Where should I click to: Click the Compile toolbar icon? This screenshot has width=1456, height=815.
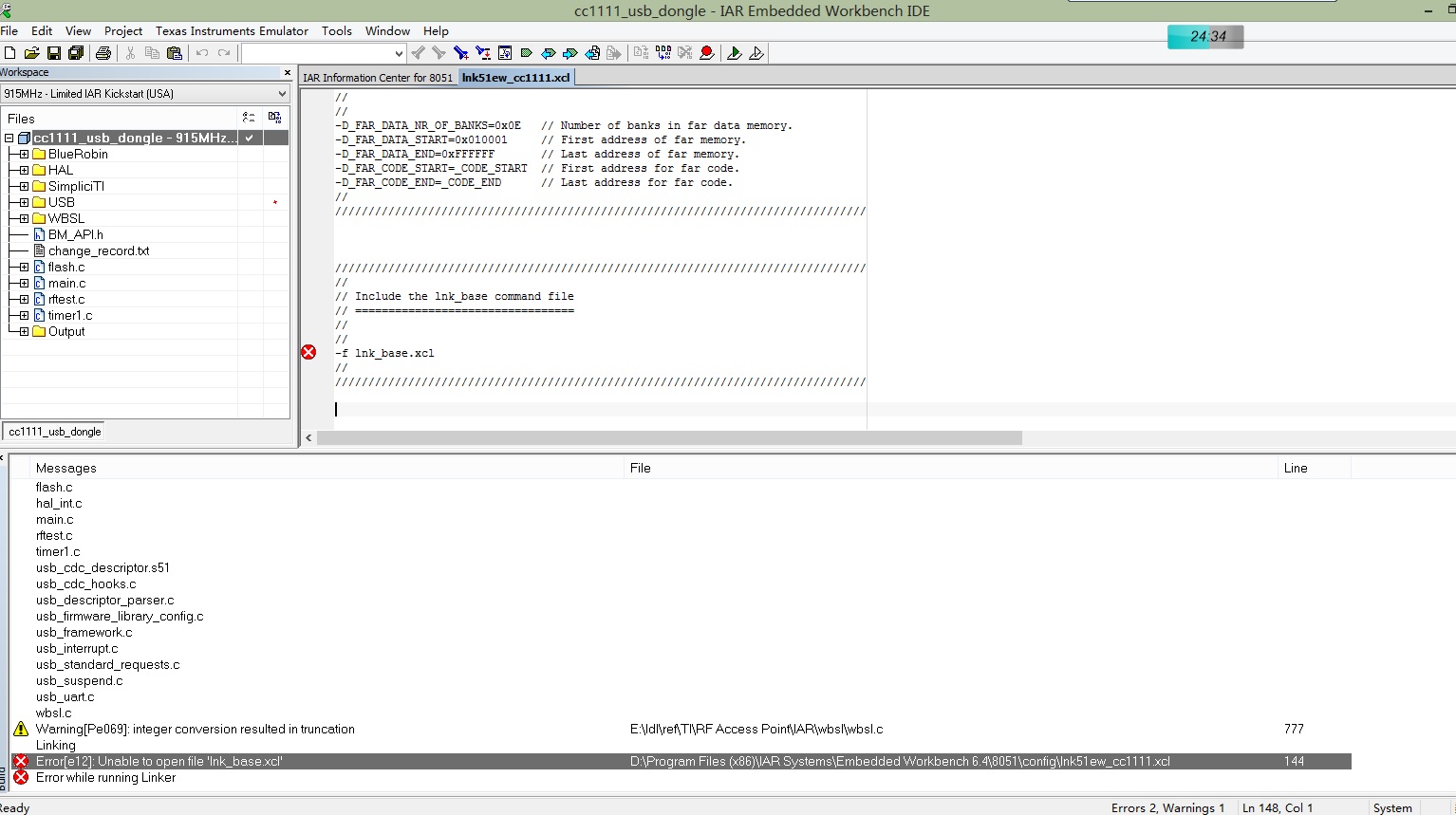pos(642,53)
